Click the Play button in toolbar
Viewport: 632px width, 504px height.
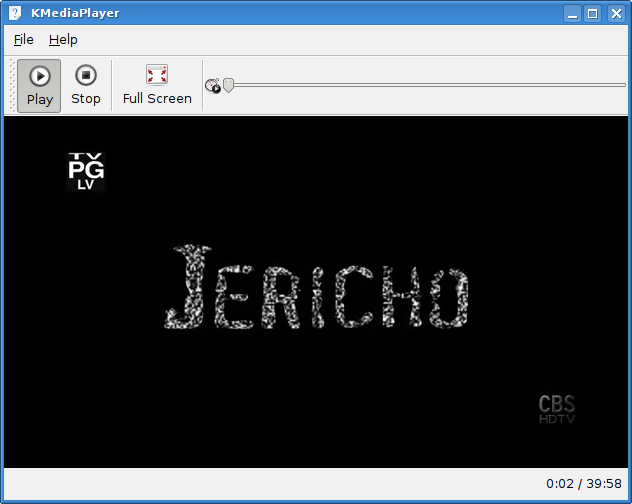pos(39,86)
